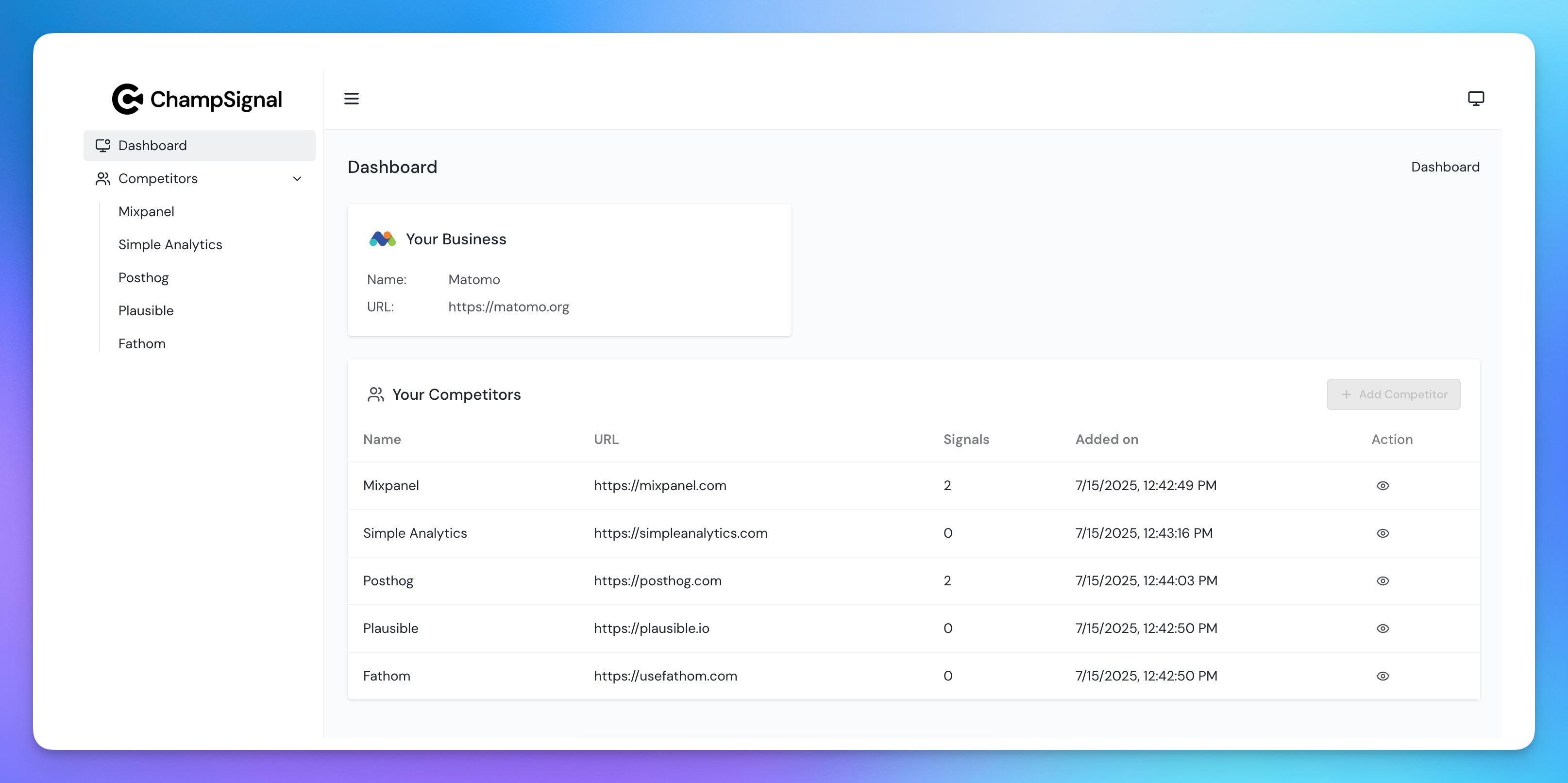Click the https://plausible.io URL
The height and width of the screenshot is (783, 1568).
651,629
